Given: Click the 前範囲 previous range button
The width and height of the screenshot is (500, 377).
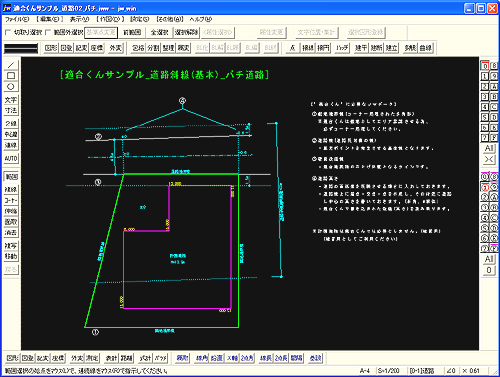Looking at the screenshot, I should (132, 32).
